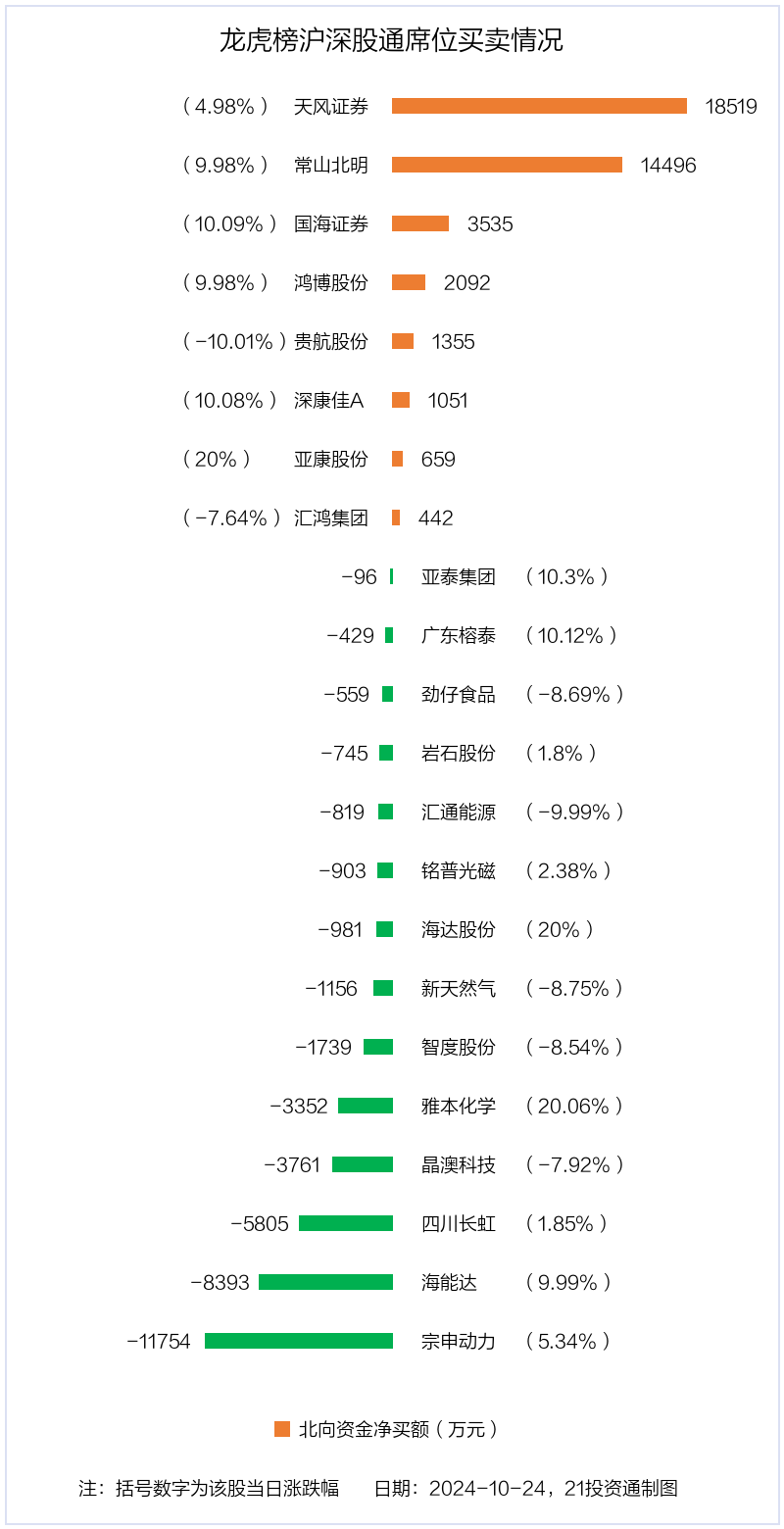Click the 北向资金净买额(万元) legend label
The width and height of the screenshot is (784, 1529).
398,1429
